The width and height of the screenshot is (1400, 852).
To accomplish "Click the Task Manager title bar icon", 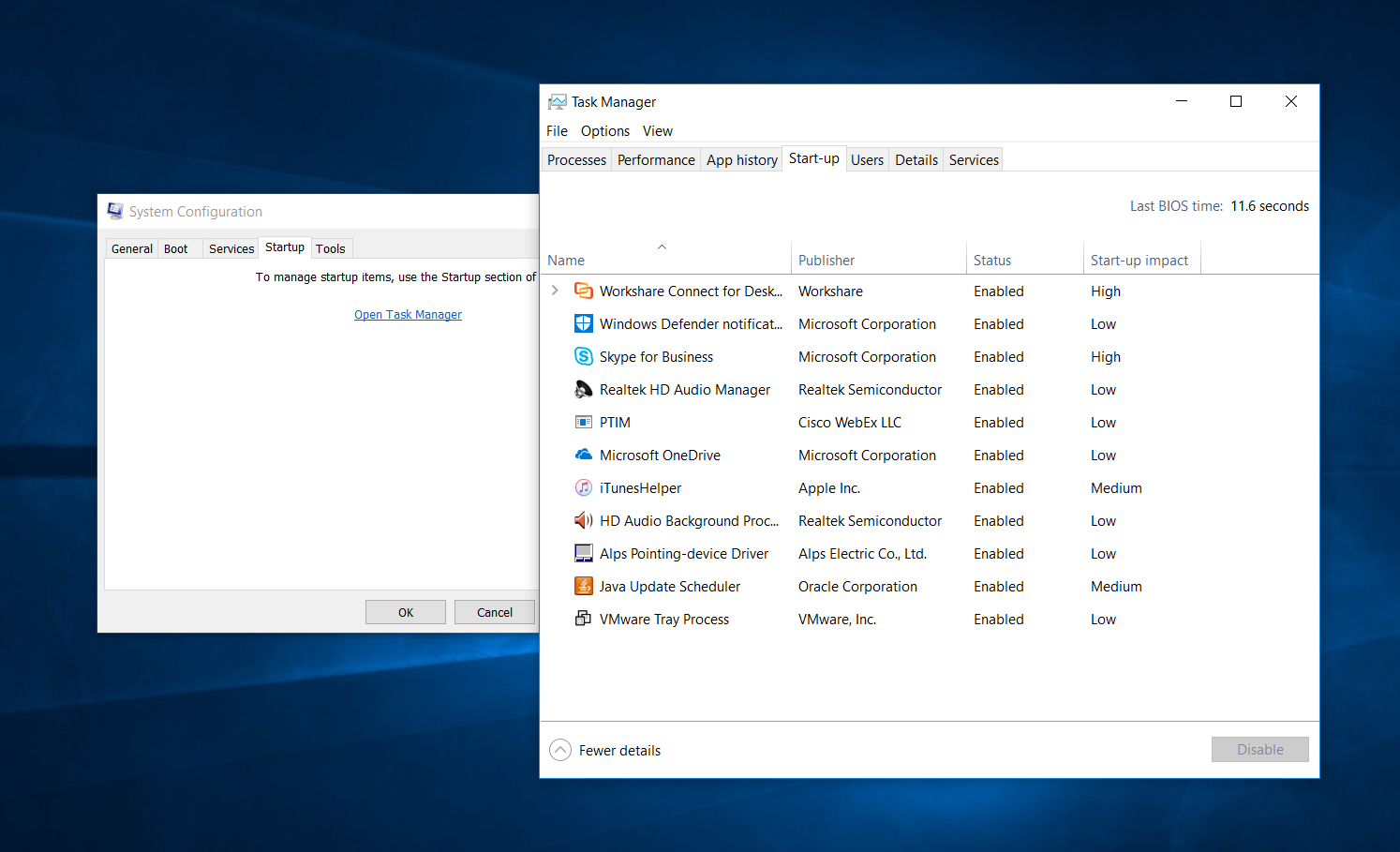I will point(558,101).
